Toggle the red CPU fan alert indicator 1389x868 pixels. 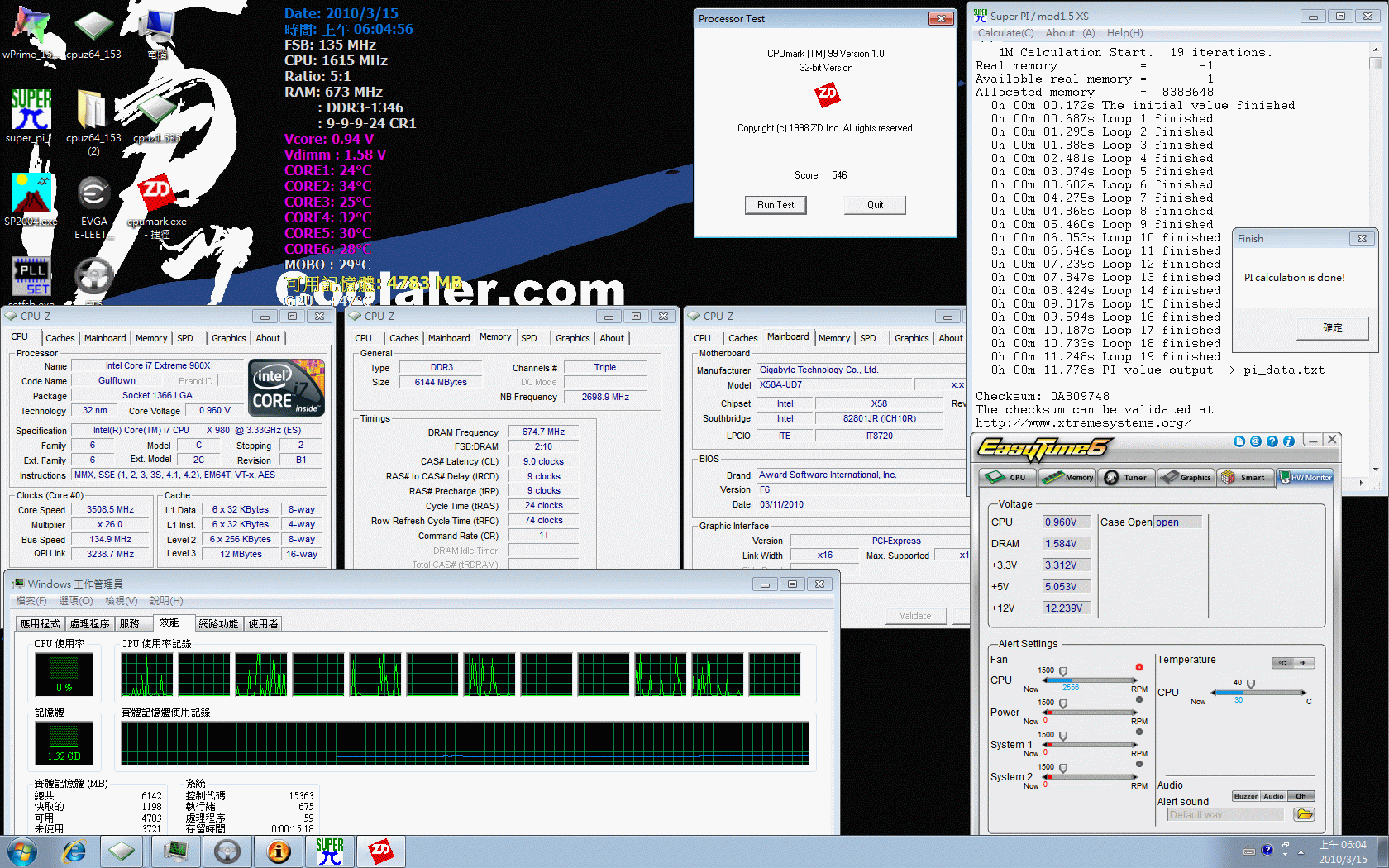pyautogui.click(x=1139, y=667)
